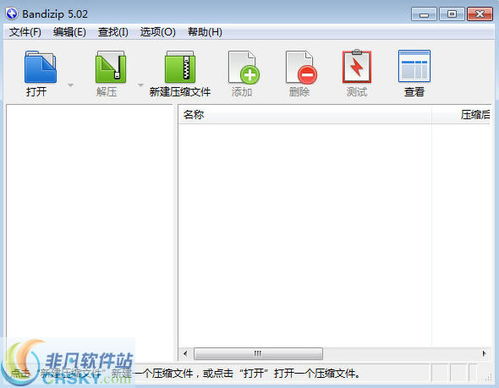The image size is (499, 388).
Task: Expand the dropdown arrow beside 解压
Action: tap(140, 85)
